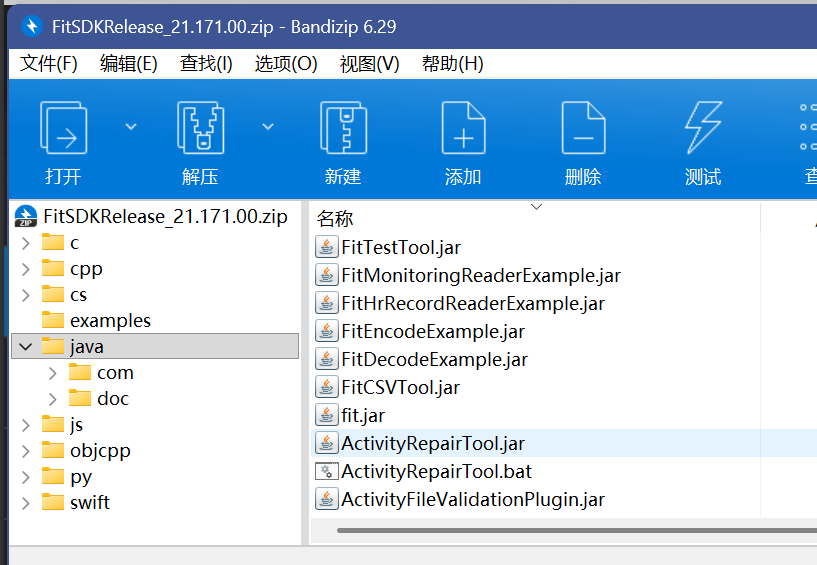Open the Options (选项) menu
The image size is (817, 565).
pos(286,64)
